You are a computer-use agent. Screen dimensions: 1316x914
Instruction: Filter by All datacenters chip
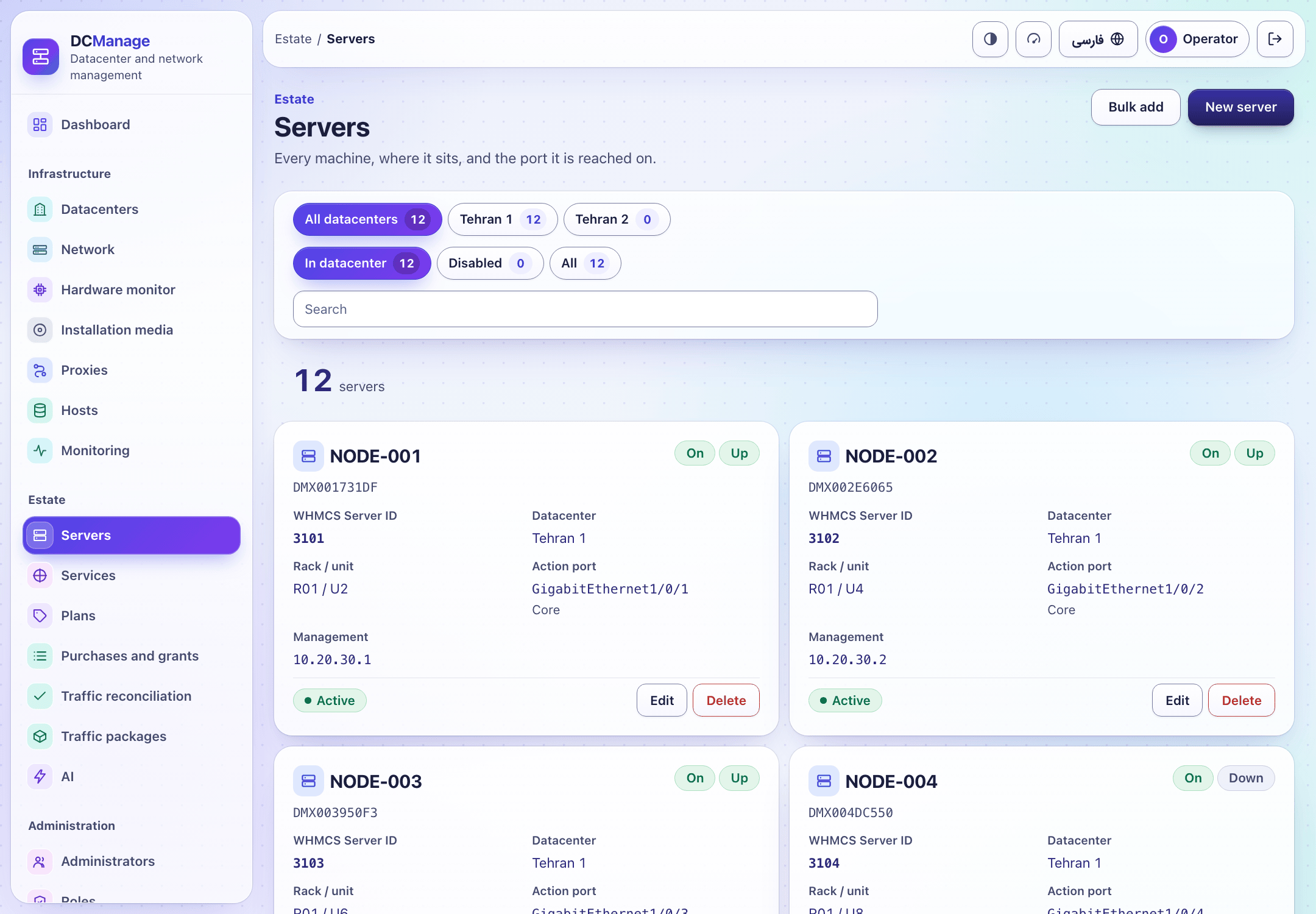pyautogui.click(x=367, y=219)
